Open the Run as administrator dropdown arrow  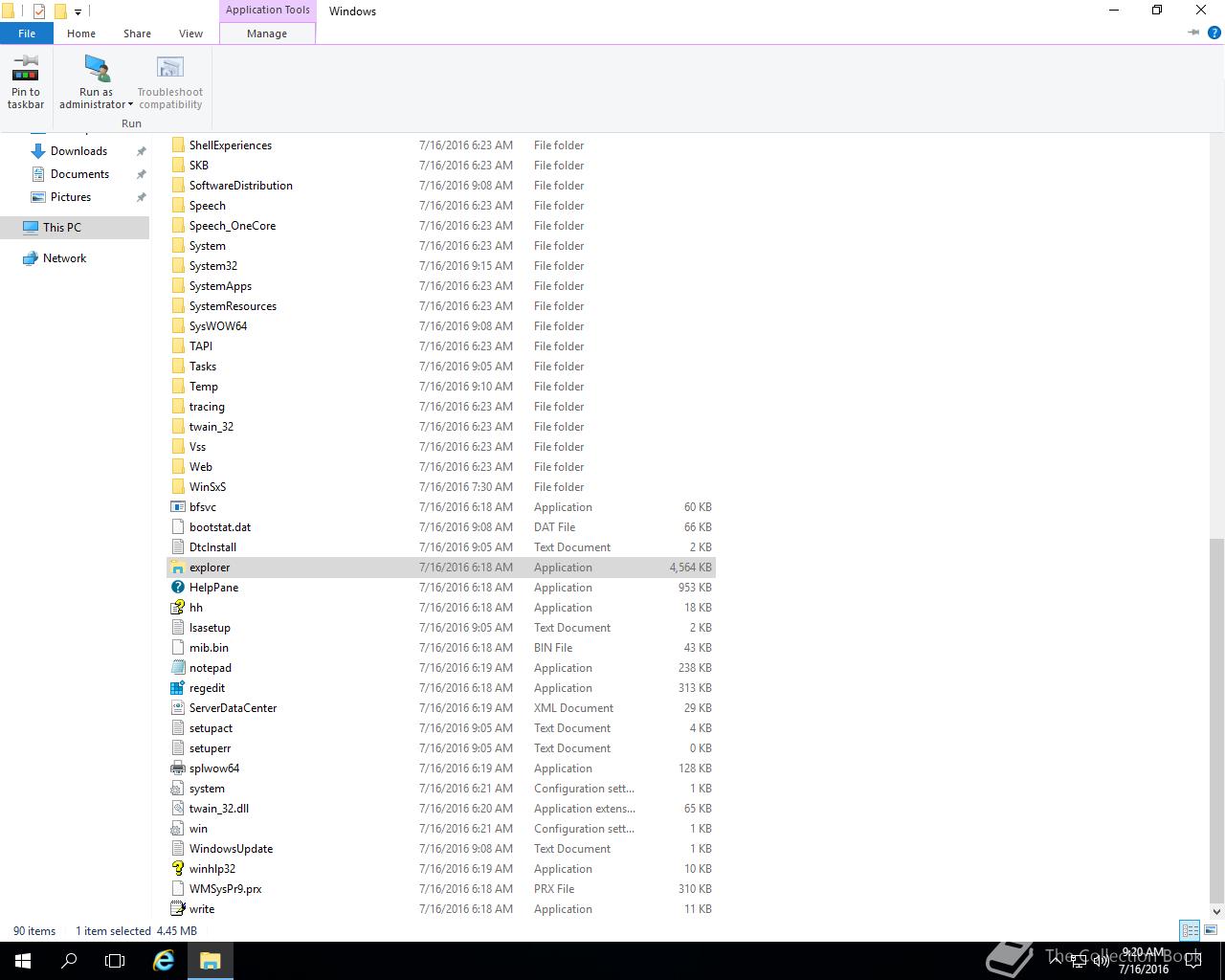tap(130, 105)
